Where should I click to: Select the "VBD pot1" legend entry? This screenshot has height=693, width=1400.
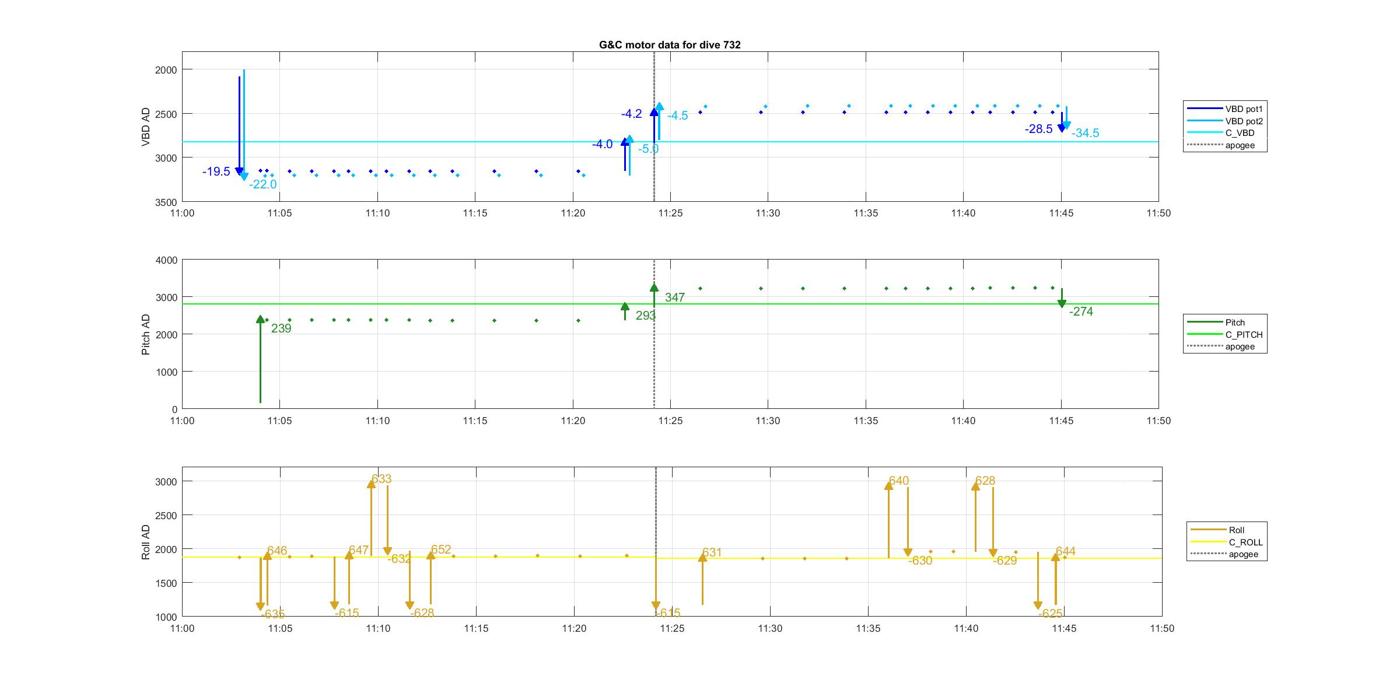coord(1225,108)
